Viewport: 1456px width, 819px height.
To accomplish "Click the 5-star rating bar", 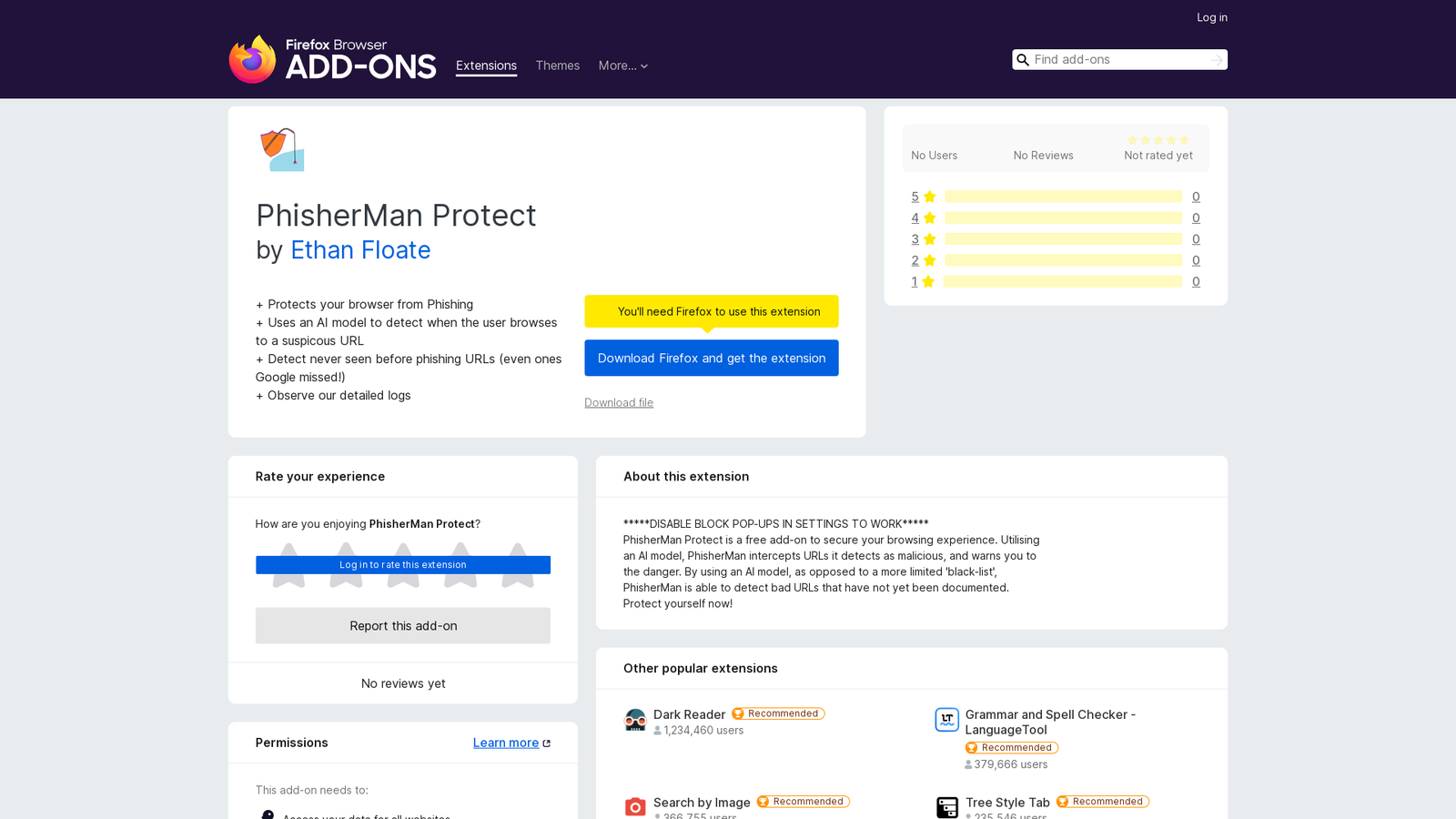I will click(1063, 197).
